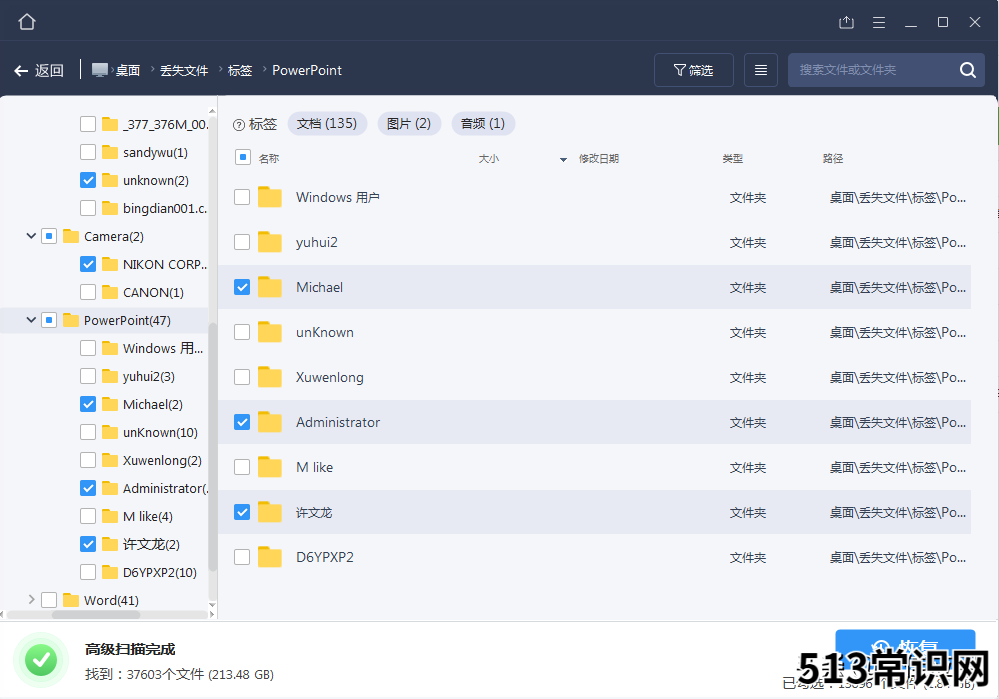Select D6YPXP2(10) in the tree
The image size is (999, 699).
pyautogui.click(x=160, y=572)
